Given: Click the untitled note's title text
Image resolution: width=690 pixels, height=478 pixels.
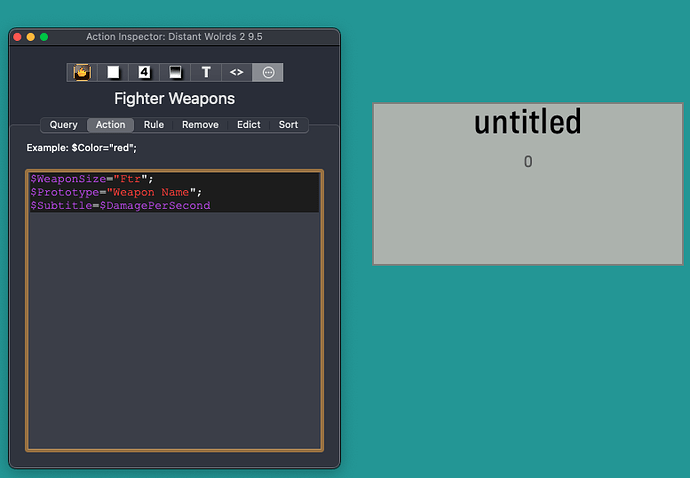Looking at the screenshot, I should [528, 122].
